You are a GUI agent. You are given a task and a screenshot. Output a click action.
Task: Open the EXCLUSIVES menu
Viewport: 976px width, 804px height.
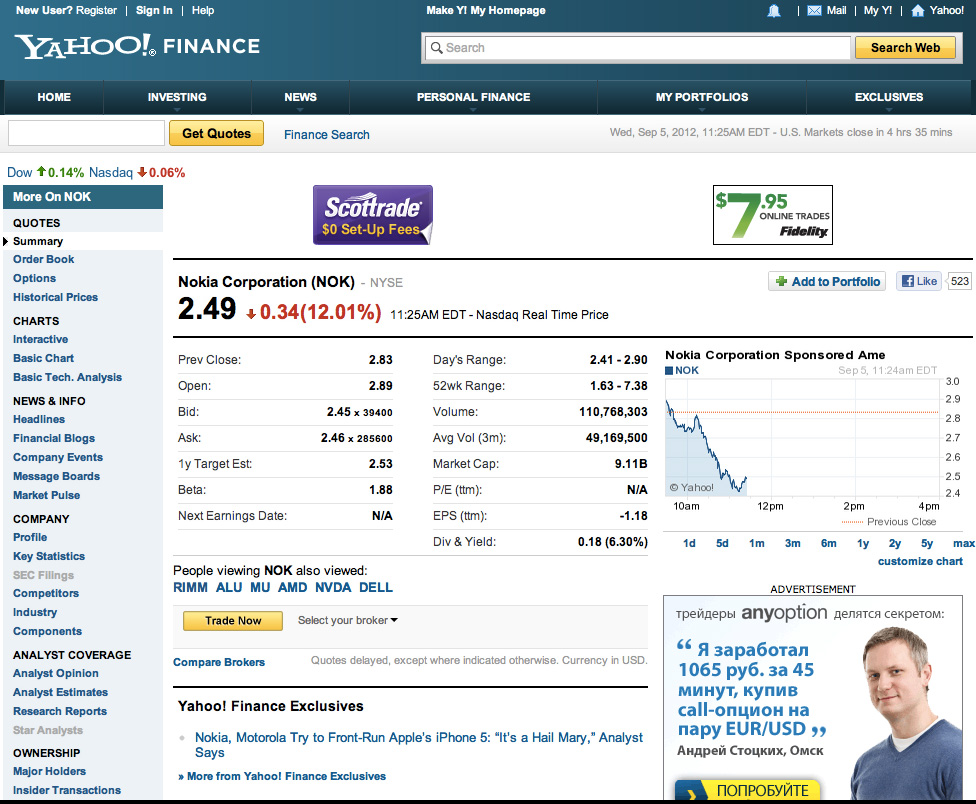coord(888,97)
